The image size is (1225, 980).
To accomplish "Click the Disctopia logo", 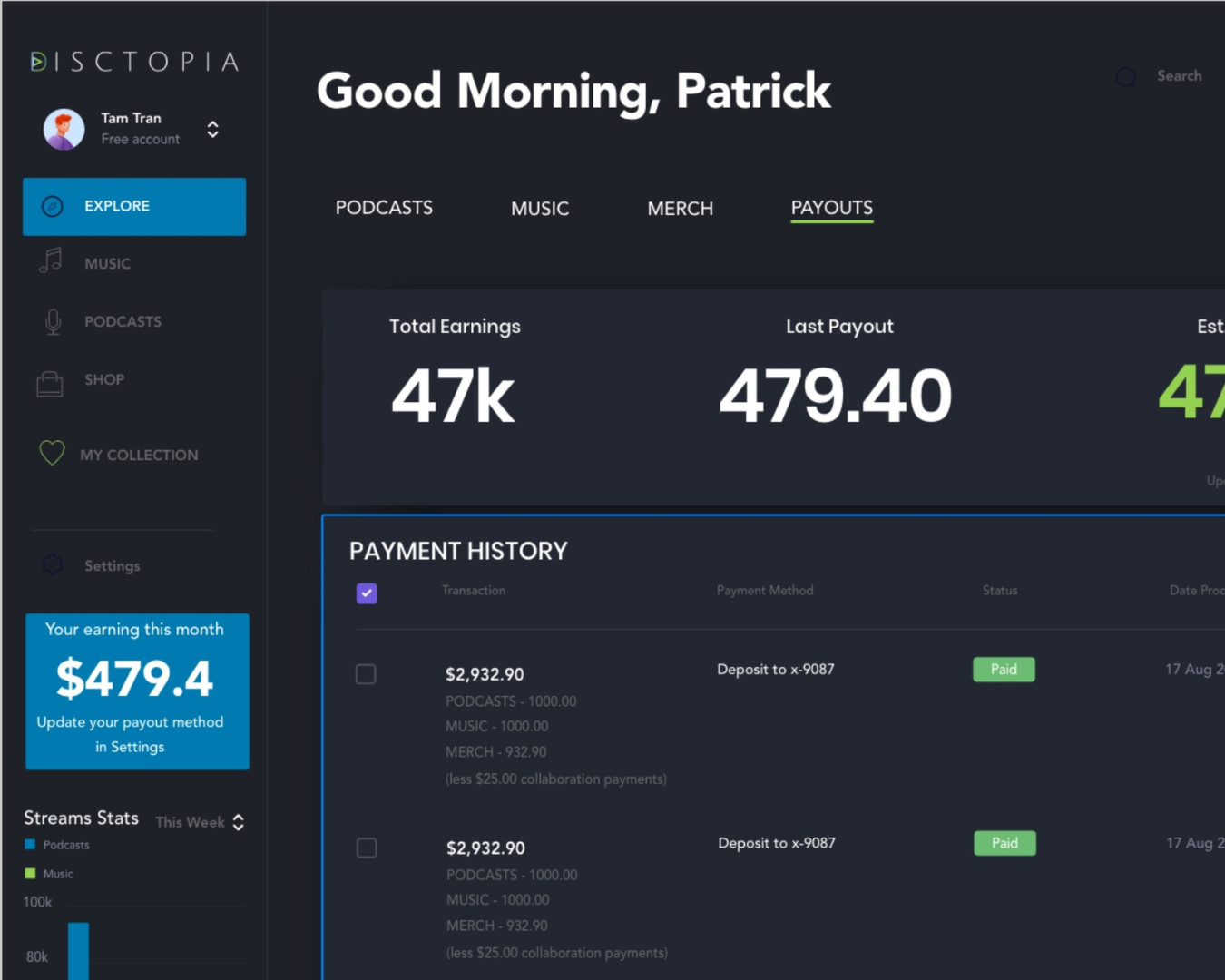I will tap(134, 62).
